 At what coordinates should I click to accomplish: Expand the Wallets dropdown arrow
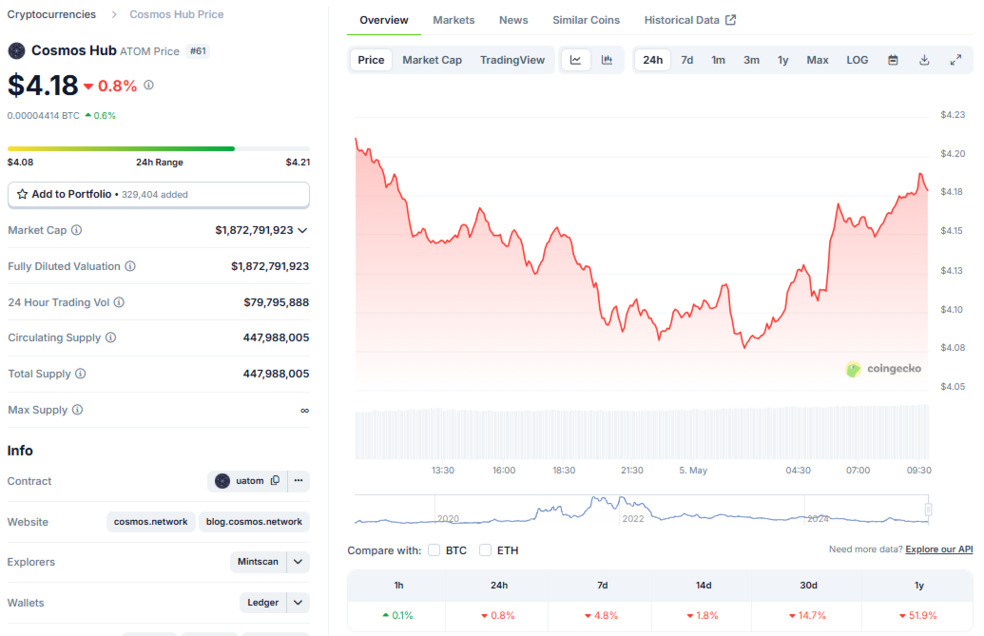coord(298,603)
